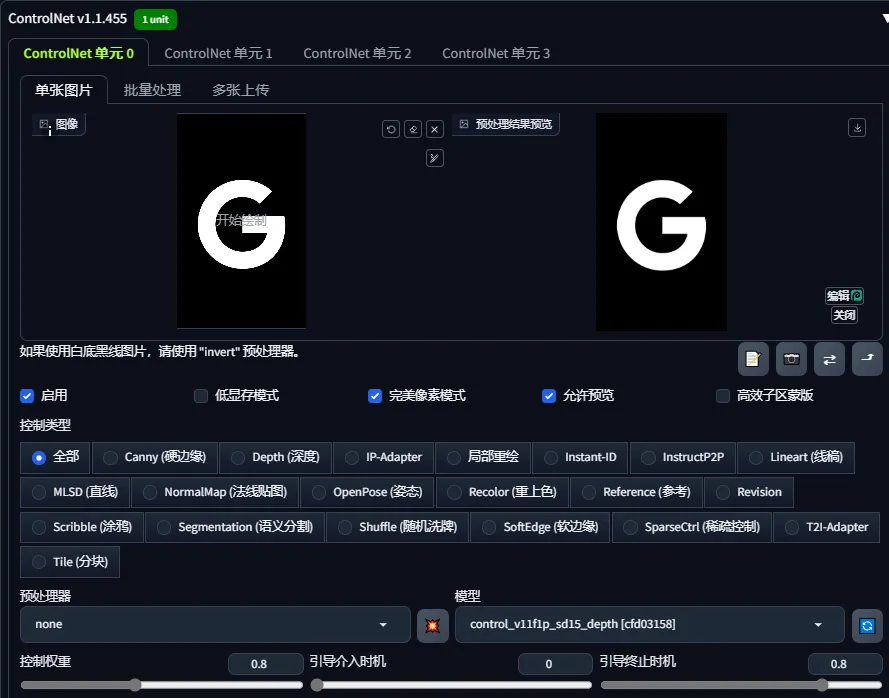Image resolution: width=889 pixels, height=698 pixels.
Task: Choose the IP-Adapter control type
Action: click(384, 458)
